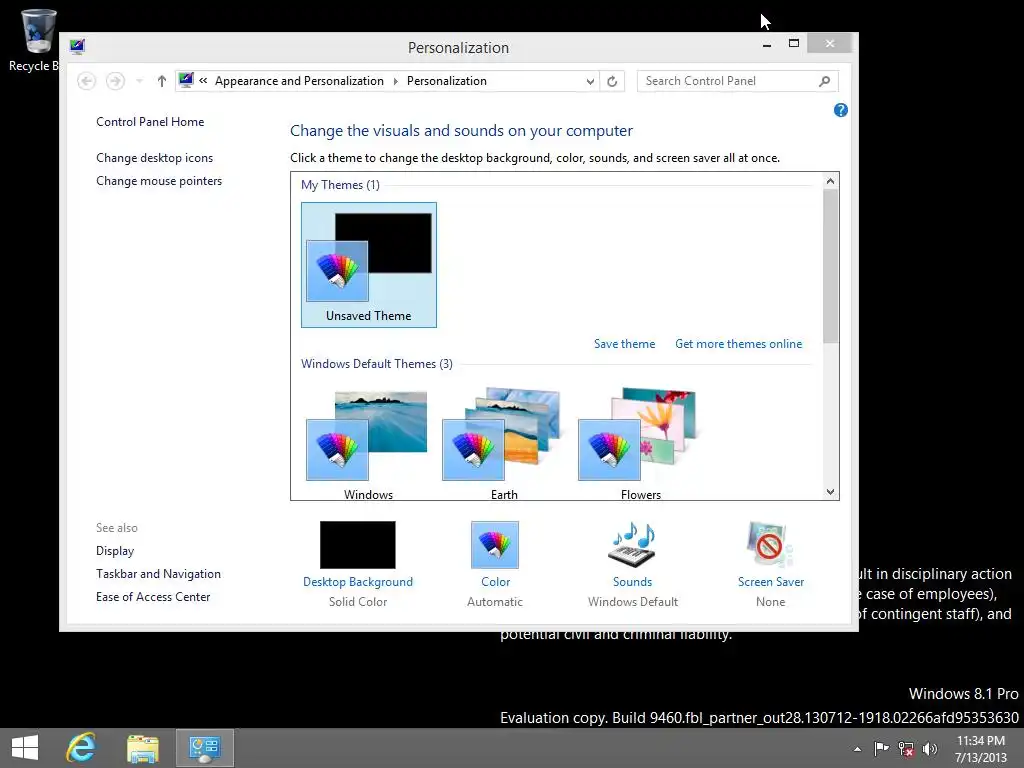1024x768 pixels.
Task: Open Control Panel Home
Action: pos(150,122)
